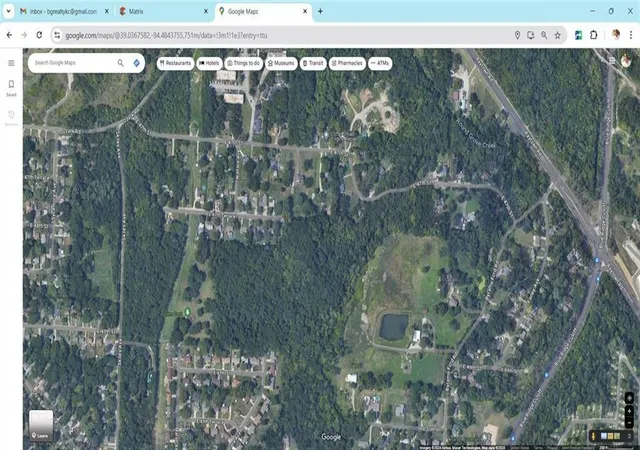Viewport: 640px width, 450px height.
Task: Reload the current page
Action: (x=39, y=35)
